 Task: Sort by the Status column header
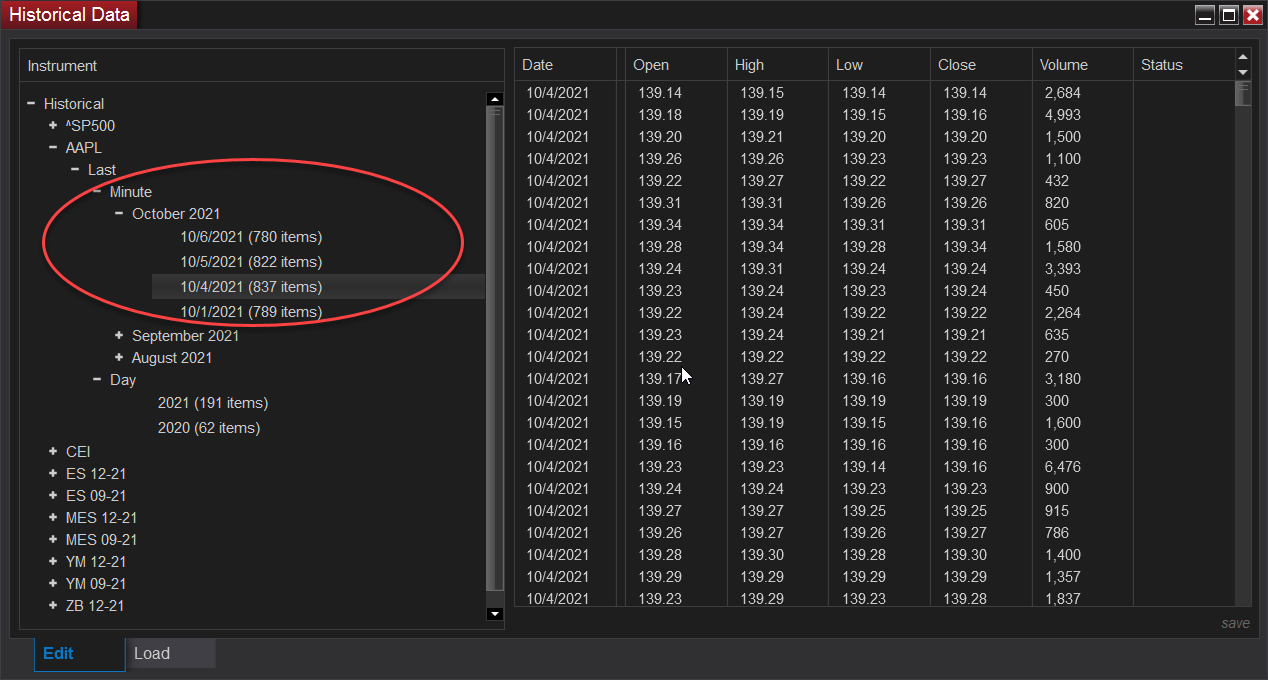pos(1184,64)
